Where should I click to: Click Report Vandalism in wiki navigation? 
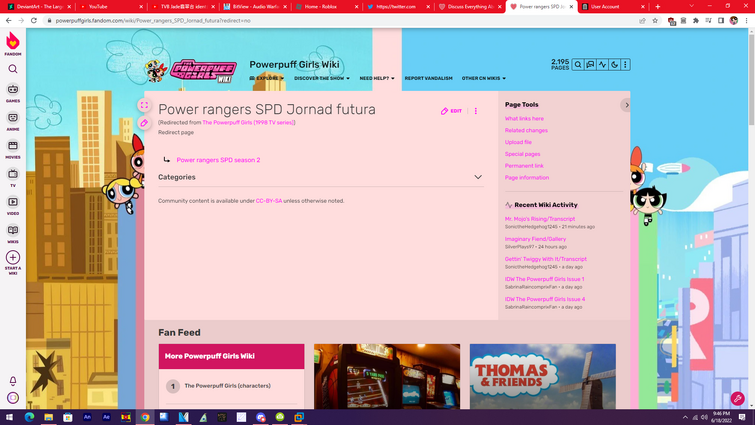[428, 78]
